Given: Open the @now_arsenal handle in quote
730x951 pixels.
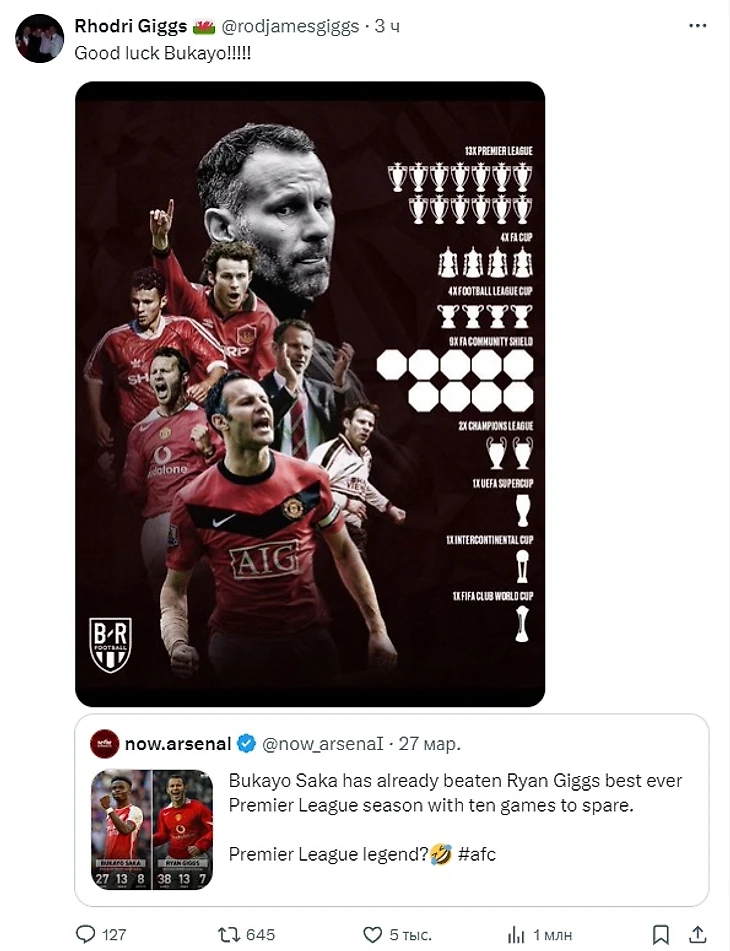Looking at the screenshot, I should [323, 744].
